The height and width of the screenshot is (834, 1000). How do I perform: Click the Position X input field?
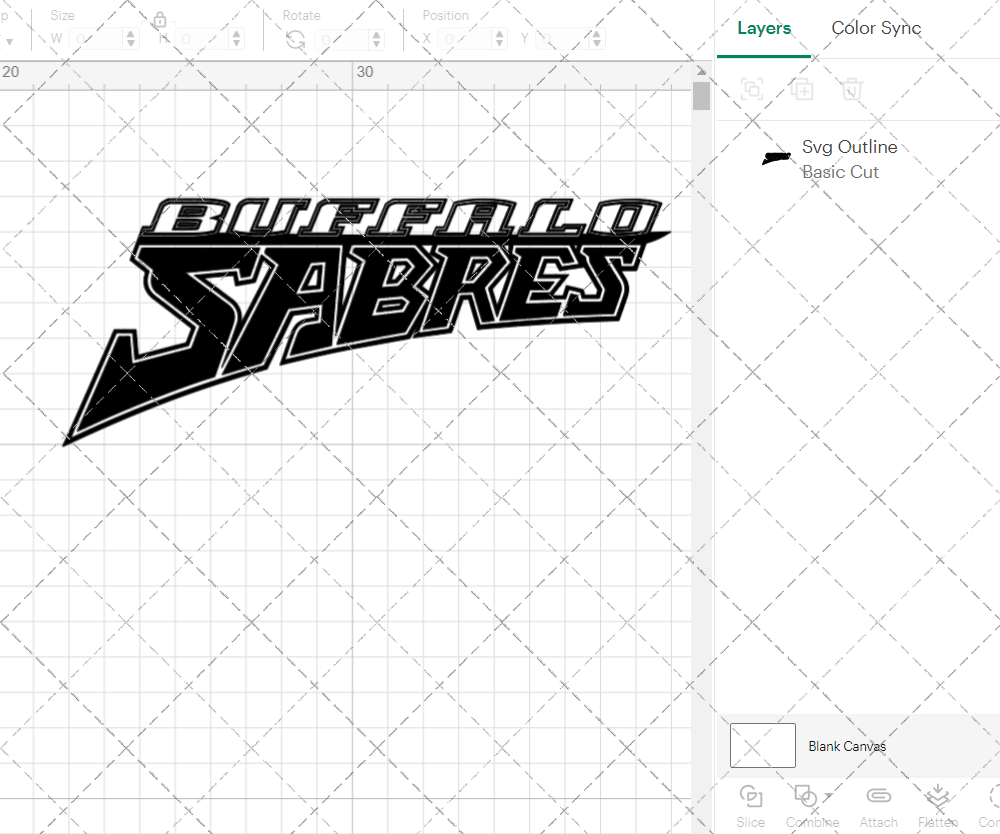coord(460,38)
